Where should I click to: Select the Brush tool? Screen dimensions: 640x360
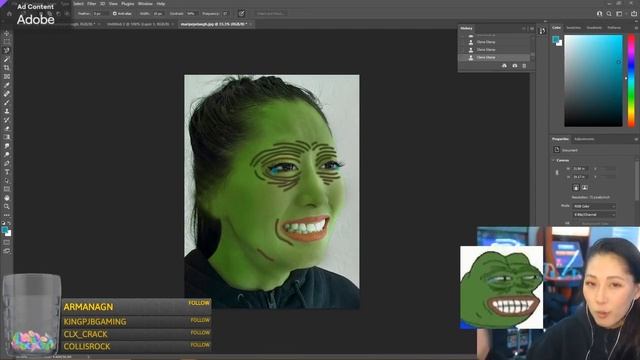pos(7,102)
